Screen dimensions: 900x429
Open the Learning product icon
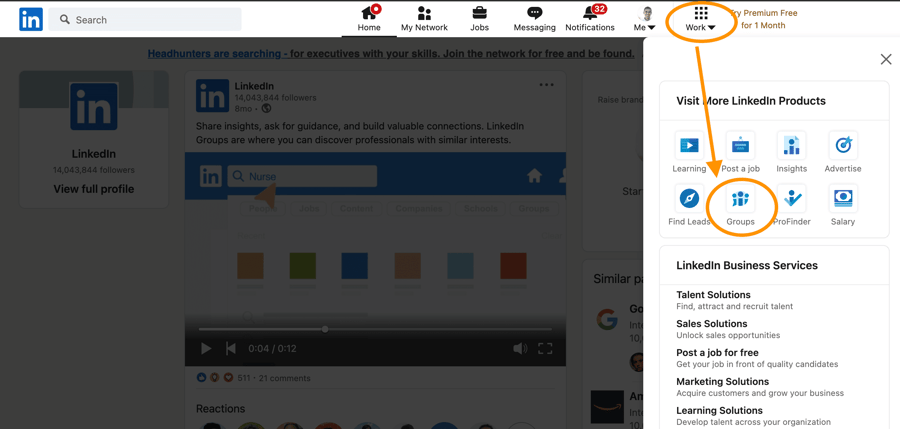pyautogui.click(x=689, y=146)
